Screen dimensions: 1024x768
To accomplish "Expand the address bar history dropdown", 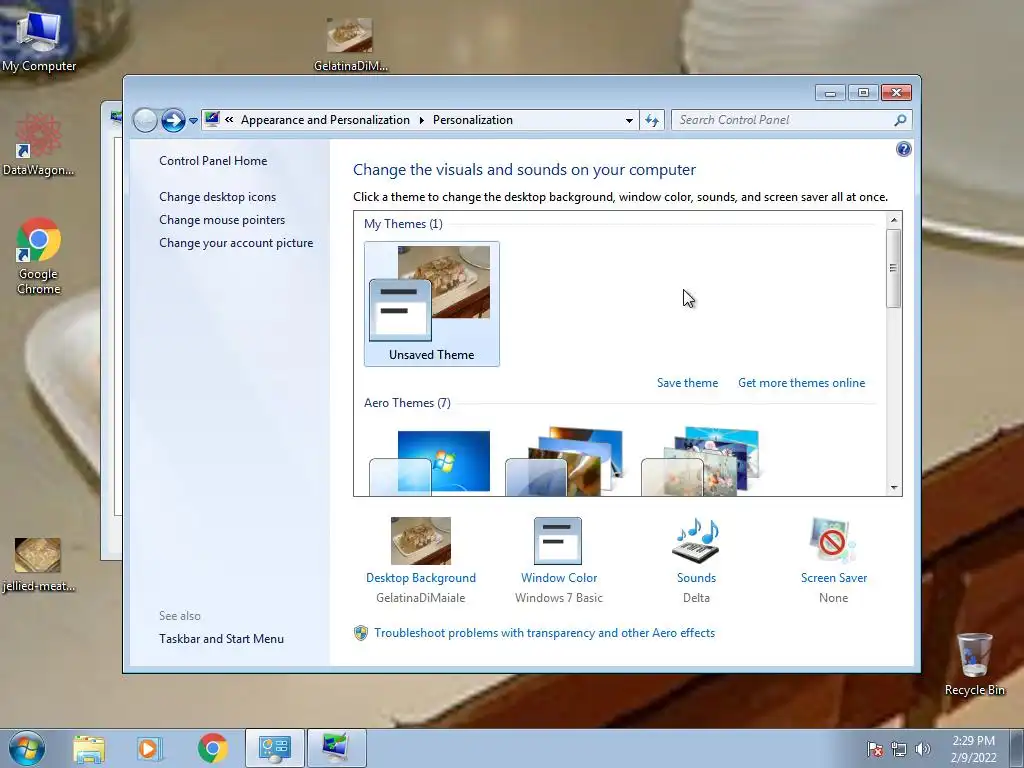I will [629, 121].
